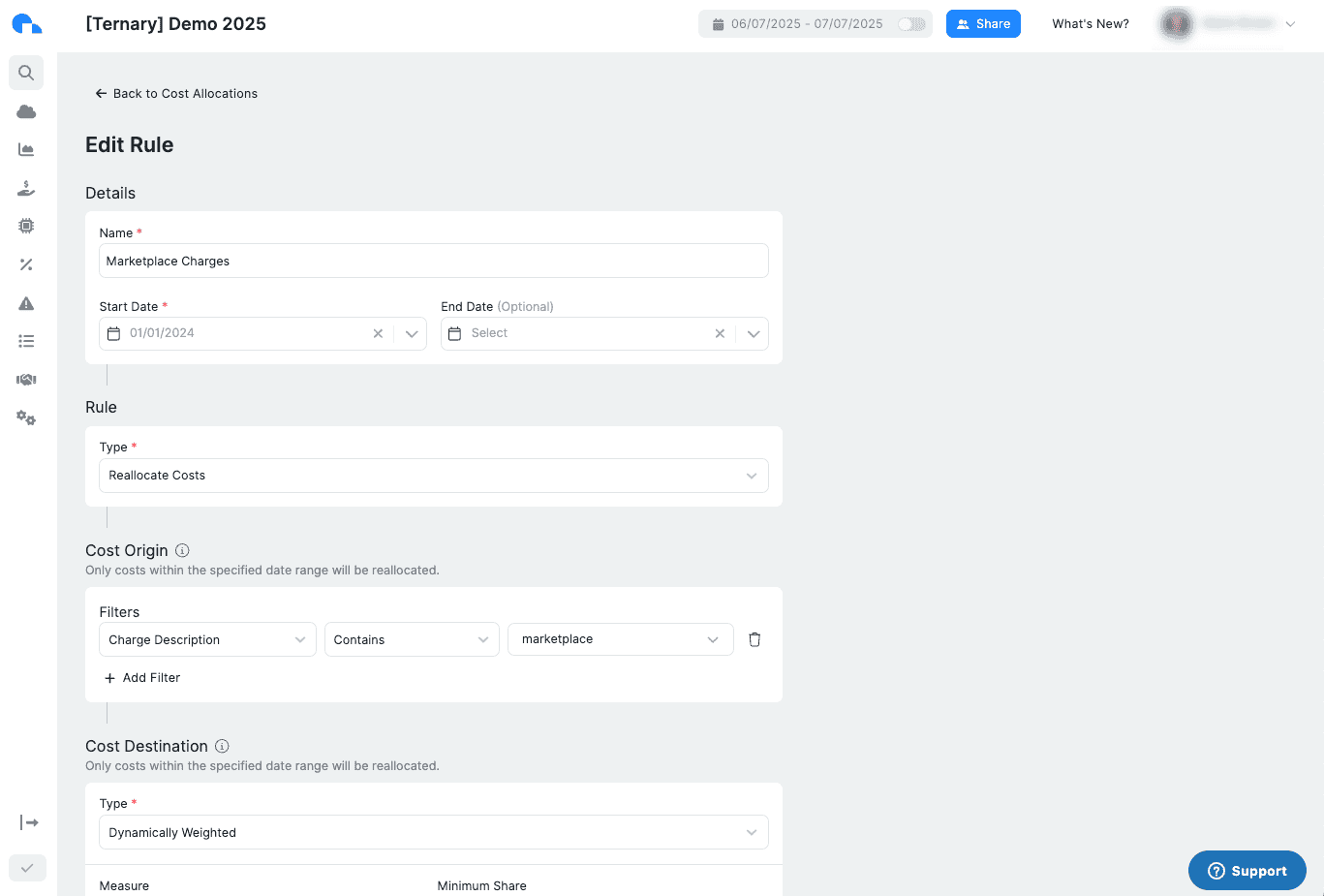
Task: Click the End Date calendar icon
Action: coord(454,333)
